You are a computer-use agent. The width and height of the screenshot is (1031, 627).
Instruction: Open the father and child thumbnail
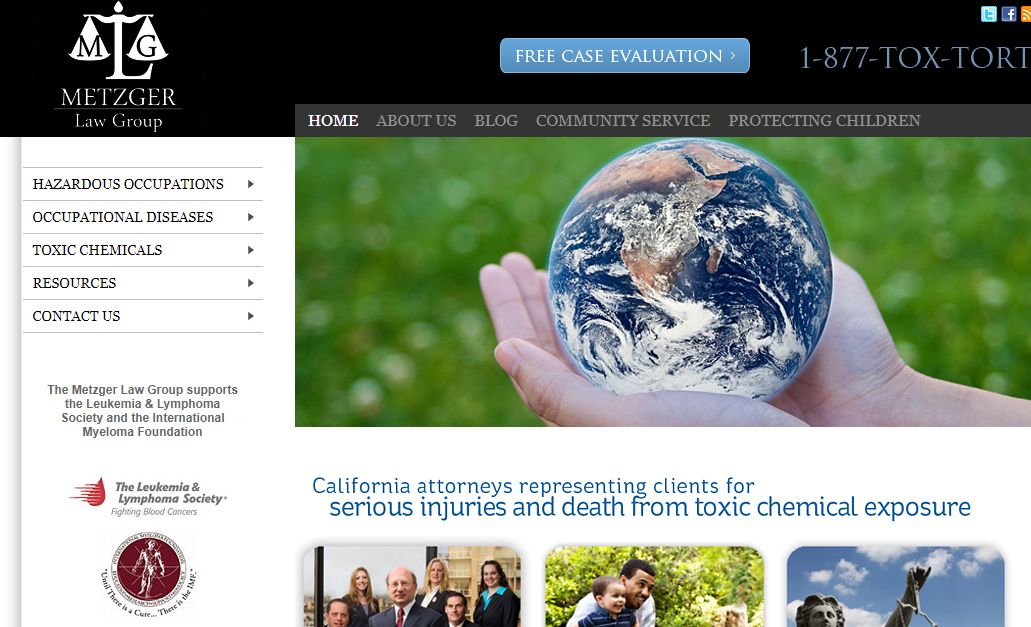tap(654, 586)
